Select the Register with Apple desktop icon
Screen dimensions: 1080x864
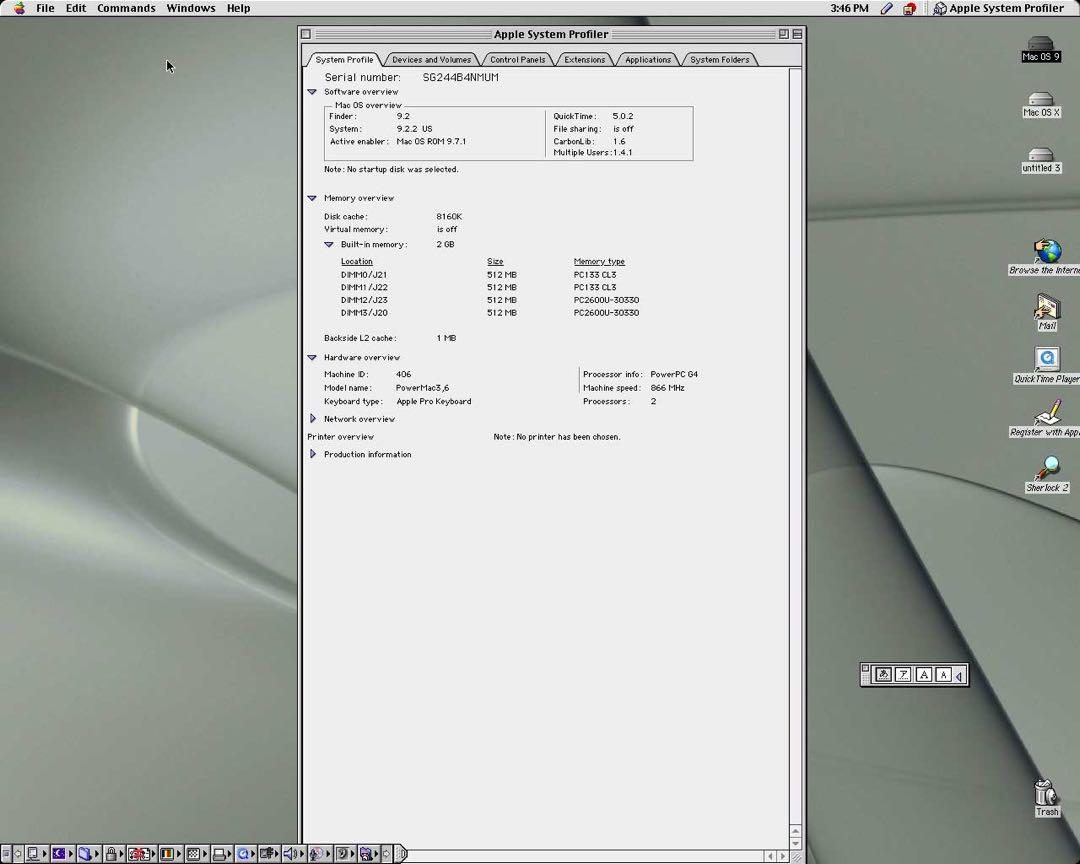[x=1046, y=420]
